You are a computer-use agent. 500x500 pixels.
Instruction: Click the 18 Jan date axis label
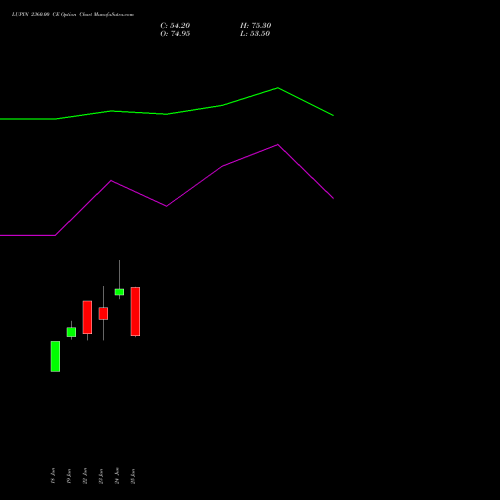coord(53,476)
